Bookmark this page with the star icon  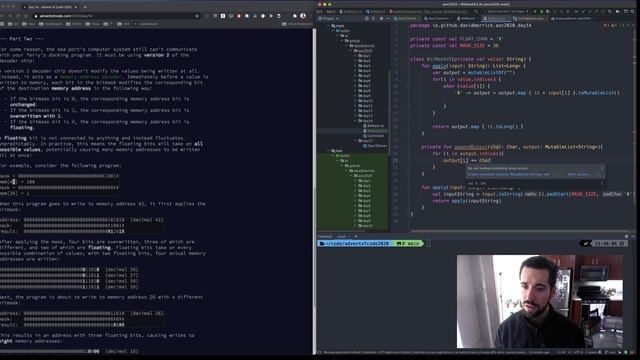point(197,16)
